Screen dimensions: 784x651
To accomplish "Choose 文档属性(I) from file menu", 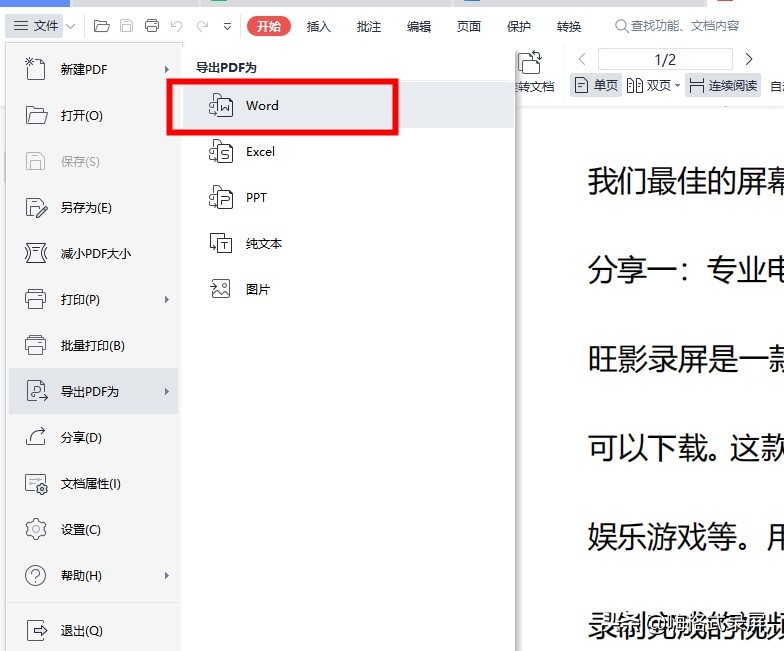I will click(x=94, y=484).
